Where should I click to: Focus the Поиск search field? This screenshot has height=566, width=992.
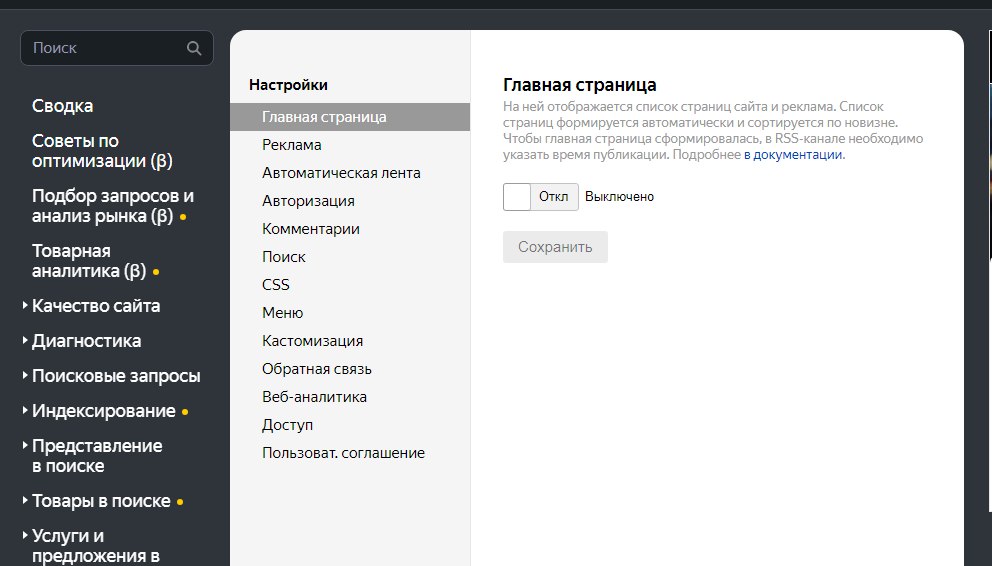pyautogui.click(x=116, y=48)
